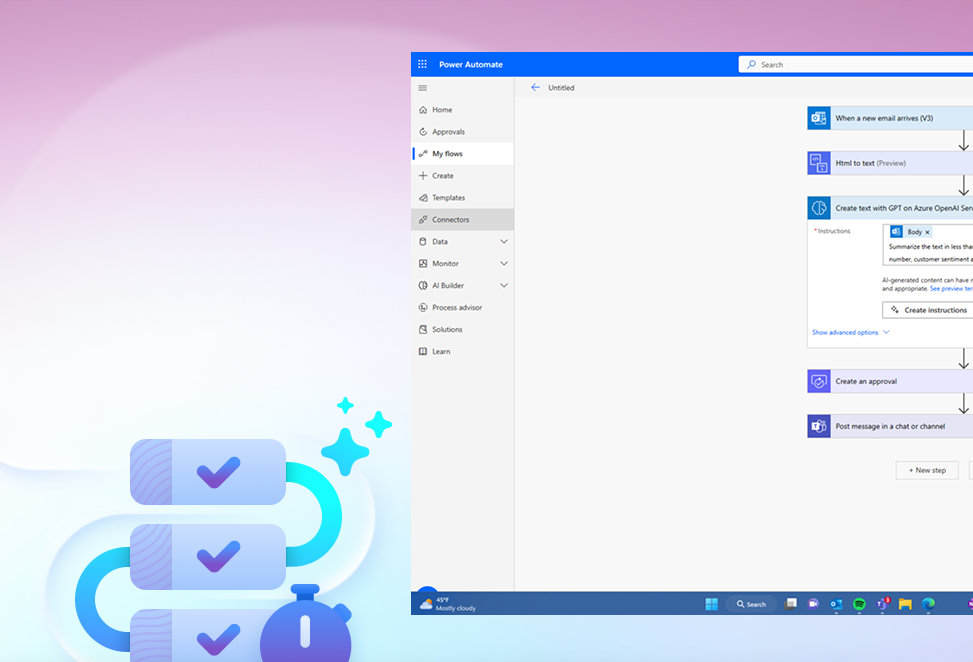Image resolution: width=973 pixels, height=662 pixels.
Task: Open Spotify from the taskbar
Action: click(x=859, y=604)
